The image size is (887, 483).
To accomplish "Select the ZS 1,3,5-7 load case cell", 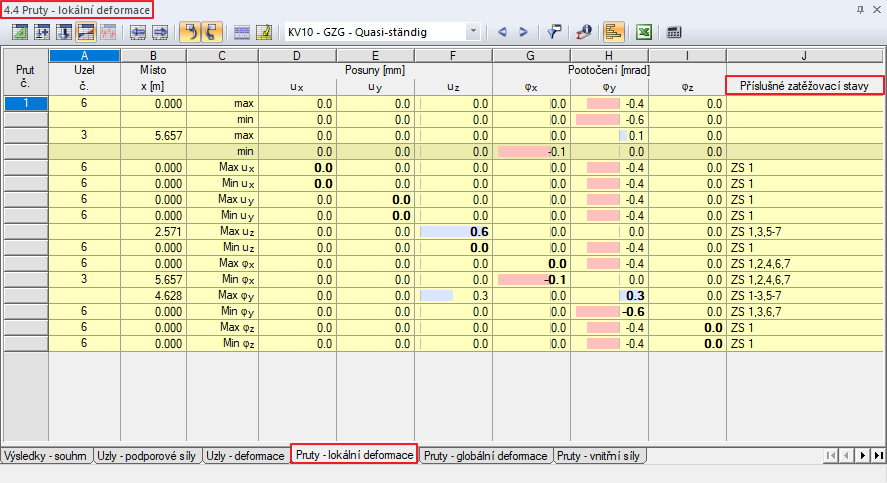I will pyautogui.click(x=804, y=232).
